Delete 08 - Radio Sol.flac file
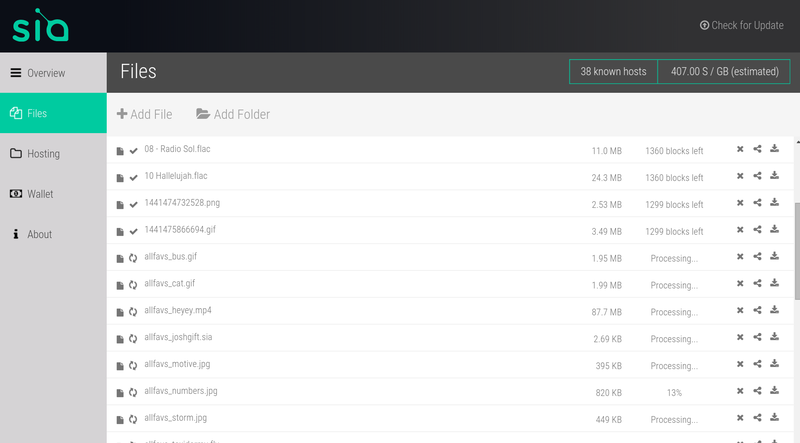 [740, 149]
